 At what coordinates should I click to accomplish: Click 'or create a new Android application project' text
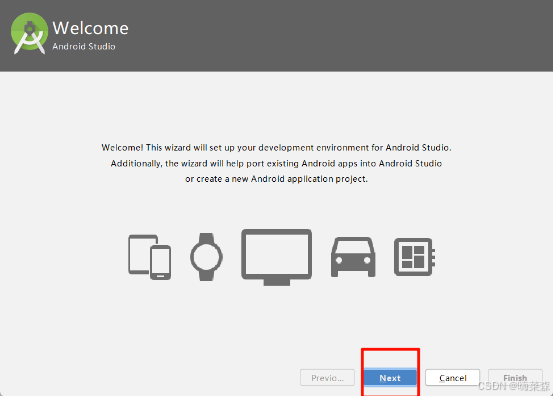pos(276,179)
